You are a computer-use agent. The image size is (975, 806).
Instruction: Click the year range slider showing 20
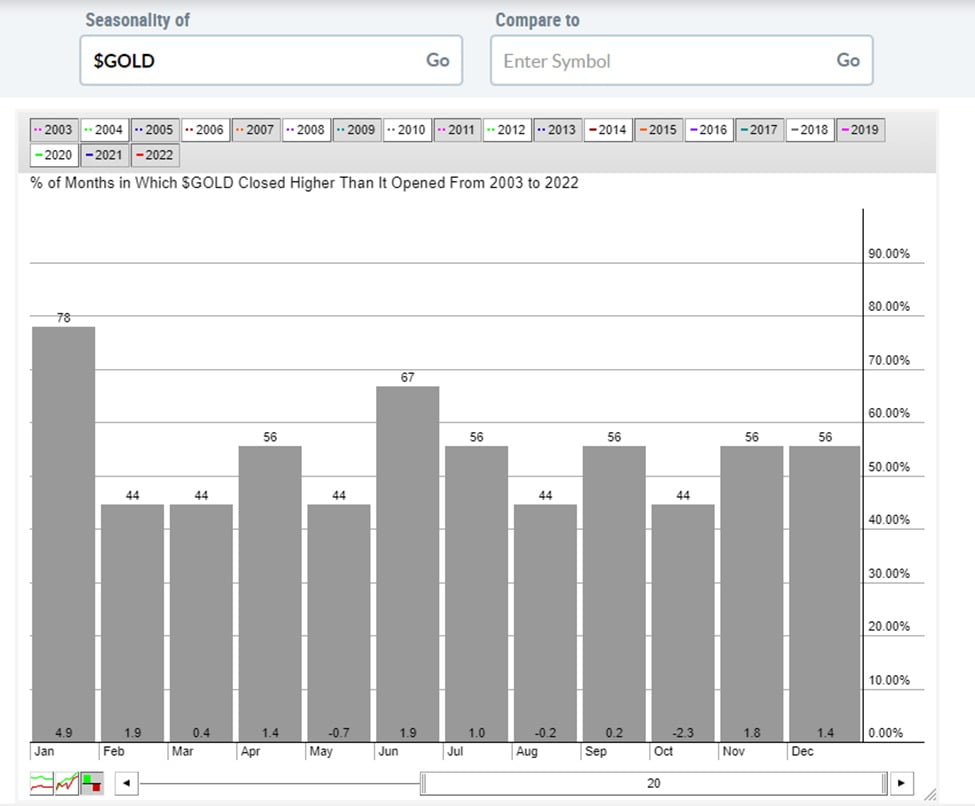pos(653,783)
